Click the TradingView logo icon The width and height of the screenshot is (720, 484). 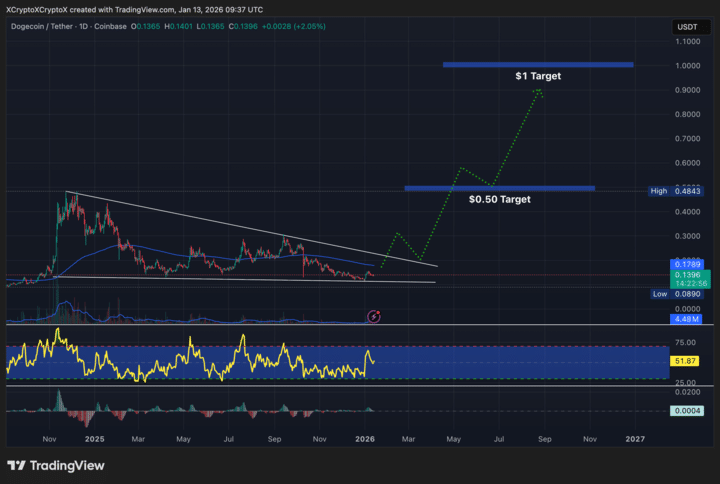click(x=19, y=465)
